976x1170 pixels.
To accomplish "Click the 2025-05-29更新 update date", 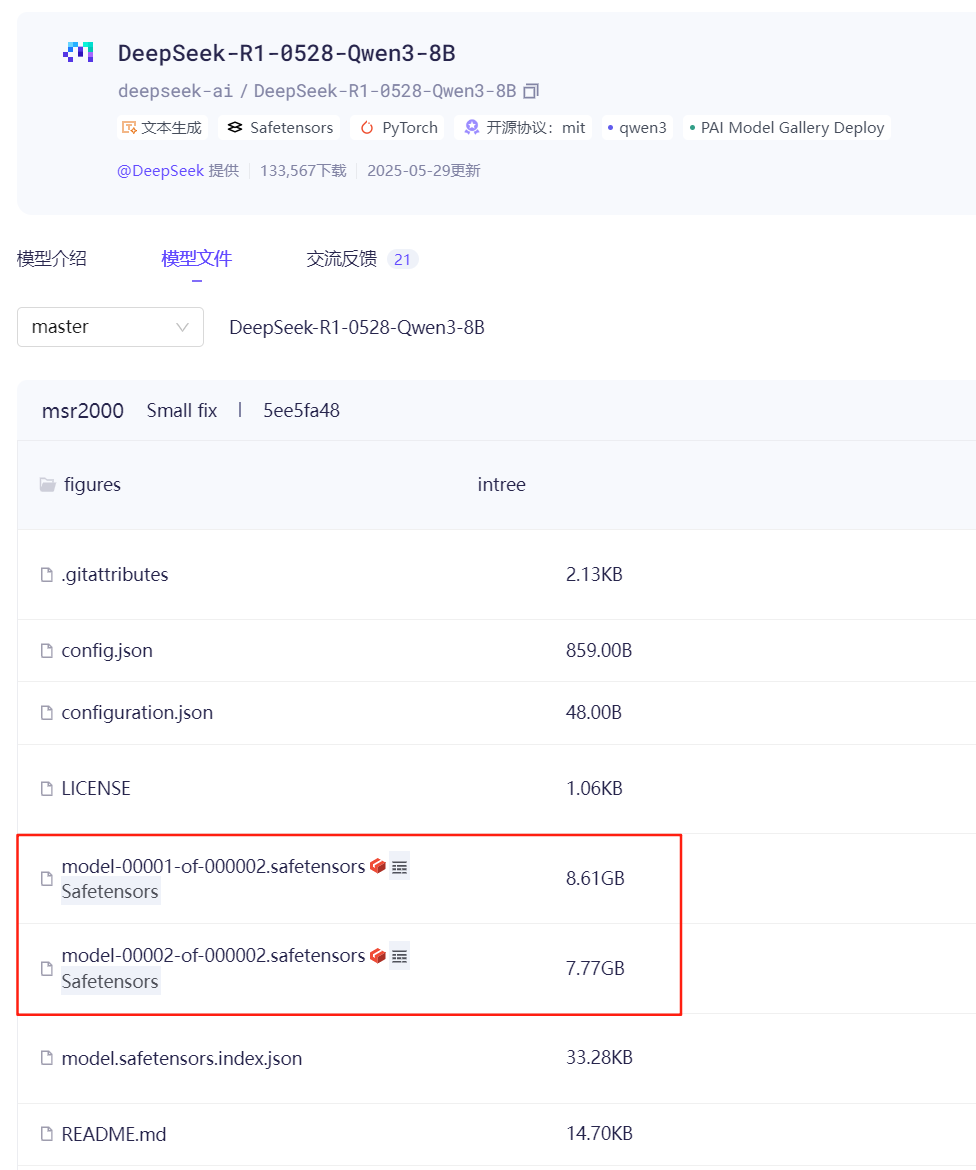I will (x=424, y=171).
